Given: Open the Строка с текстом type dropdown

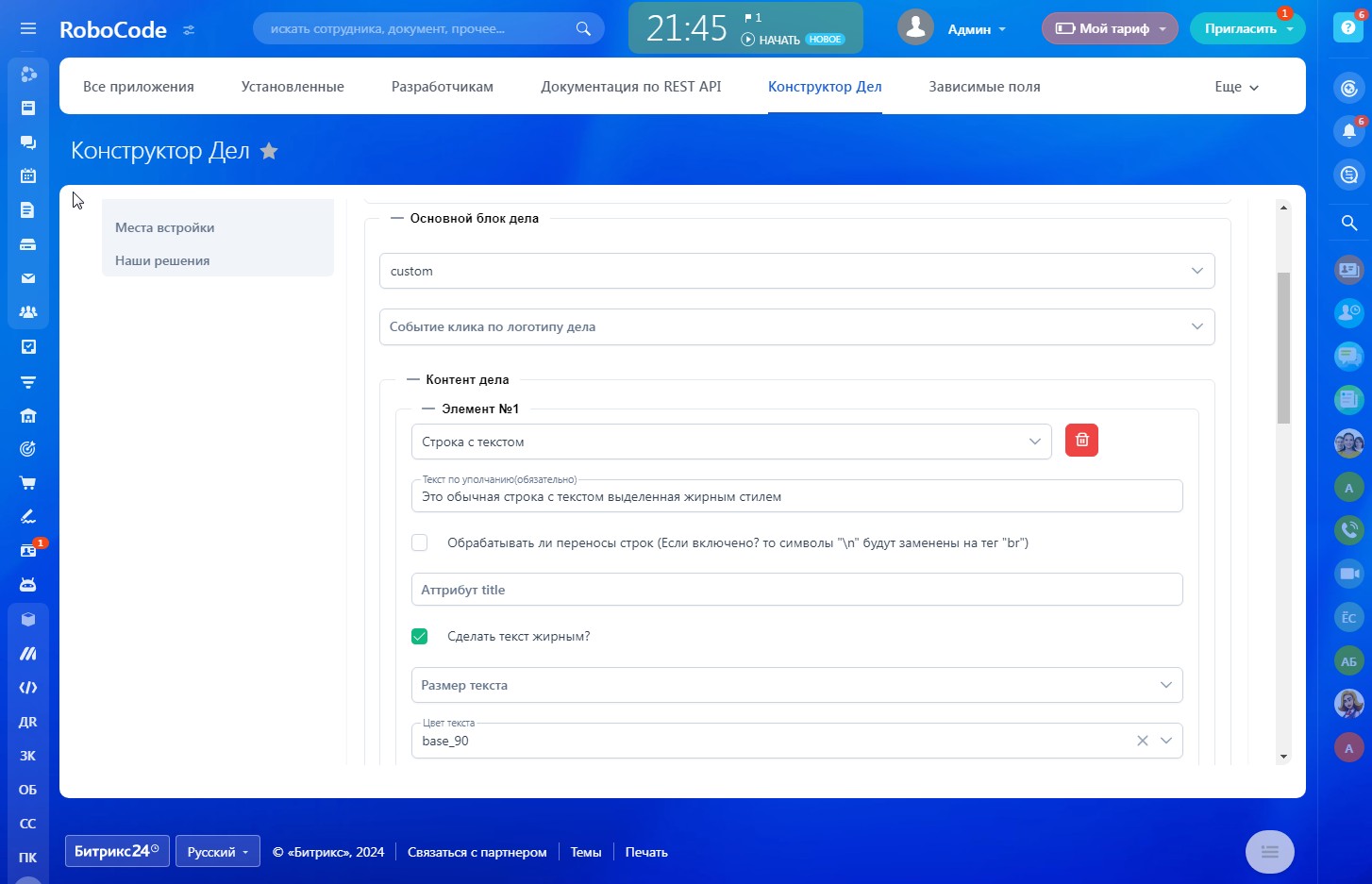Looking at the screenshot, I should tap(731, 442).
